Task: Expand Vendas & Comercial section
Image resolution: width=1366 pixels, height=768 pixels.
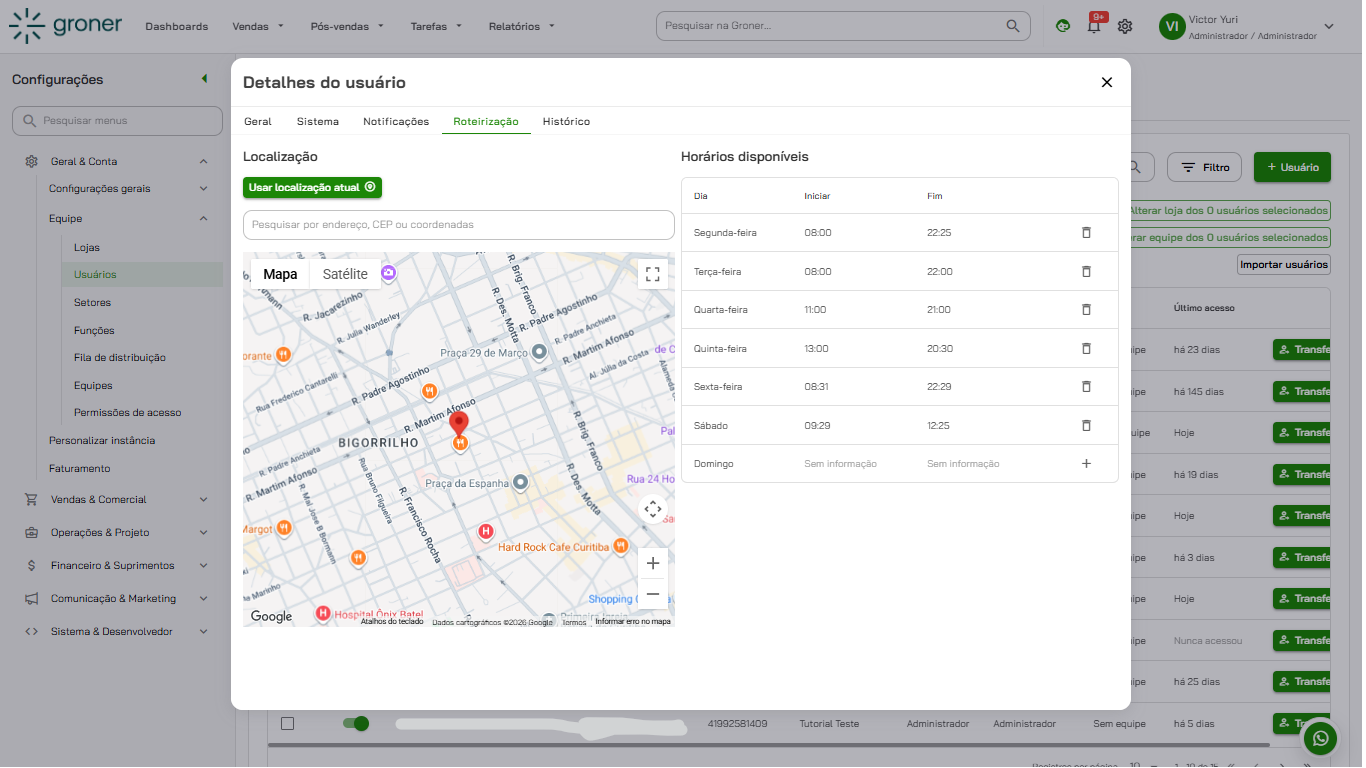Action: click(203, 500)
